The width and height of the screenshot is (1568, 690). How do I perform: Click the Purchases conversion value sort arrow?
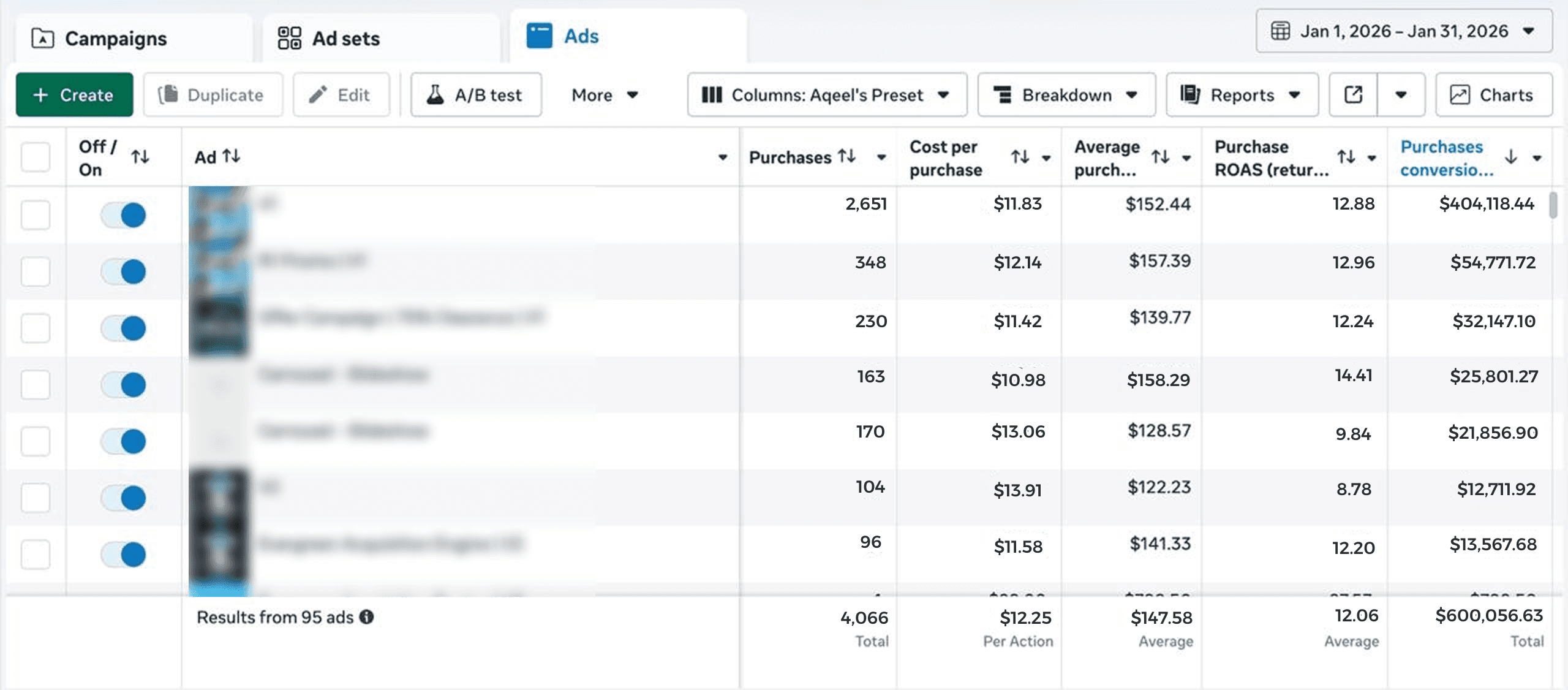tap(1511, 157)
